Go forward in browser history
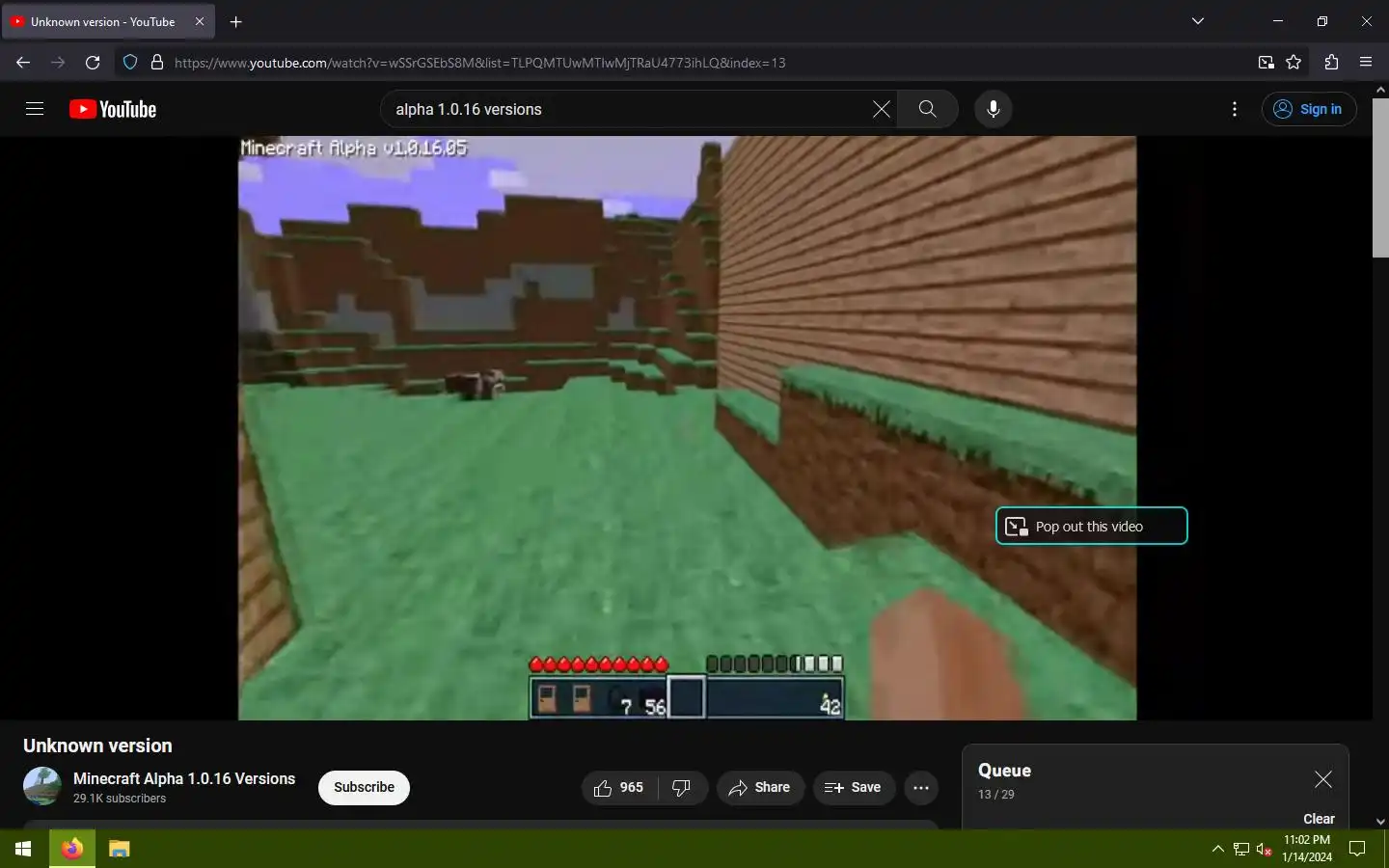1389x868 pixels. click(x=58, y=63)
